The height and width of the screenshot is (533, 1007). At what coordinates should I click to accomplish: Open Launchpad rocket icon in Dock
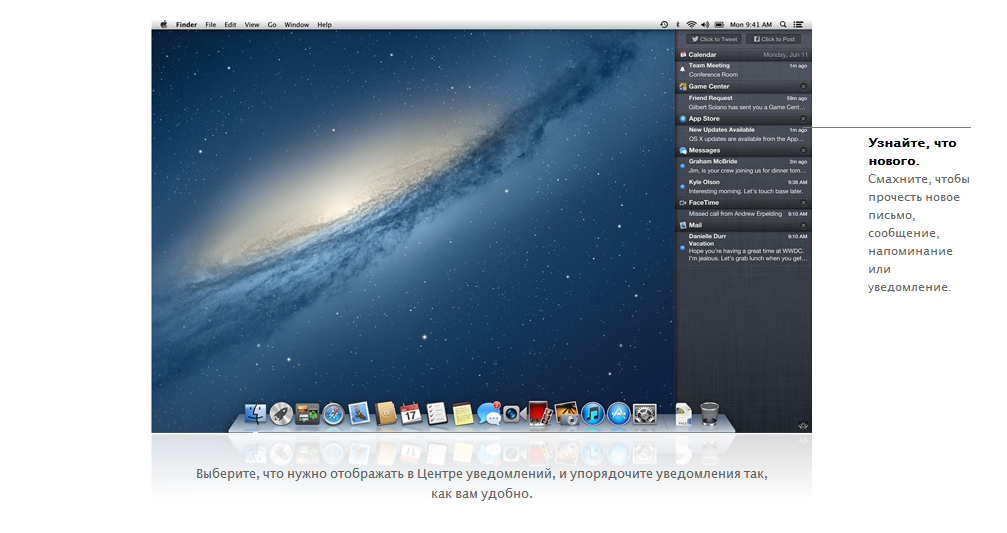click(x=281, y=414)
